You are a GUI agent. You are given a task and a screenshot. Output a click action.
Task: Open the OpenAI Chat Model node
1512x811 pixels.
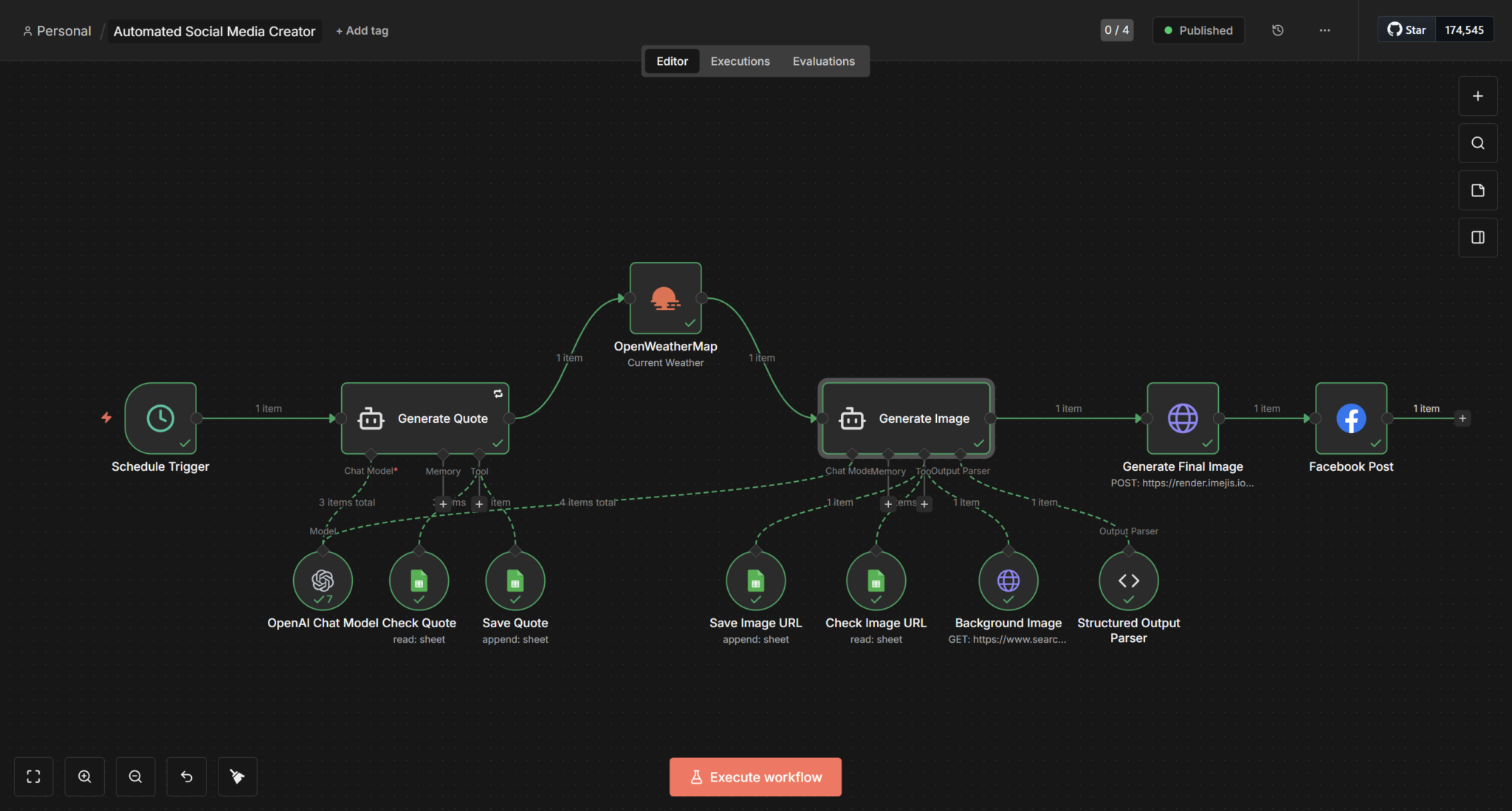[322, 581]
